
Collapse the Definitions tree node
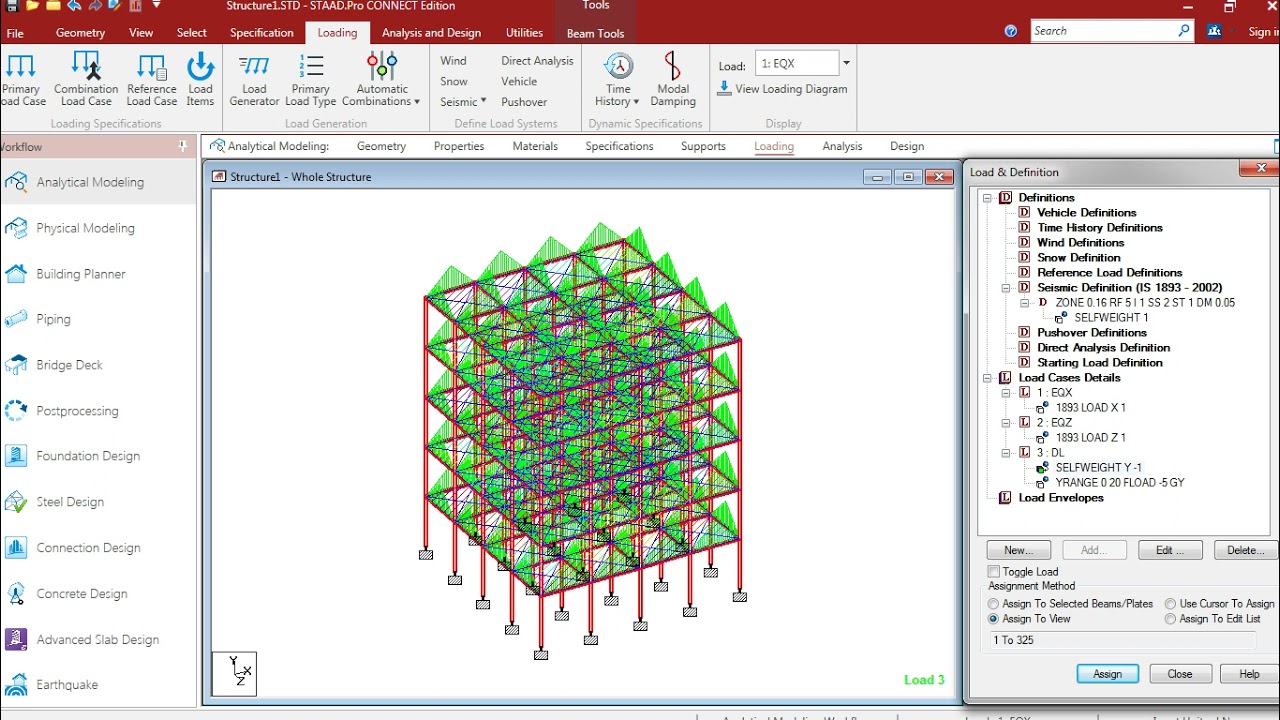click(988, 198)
